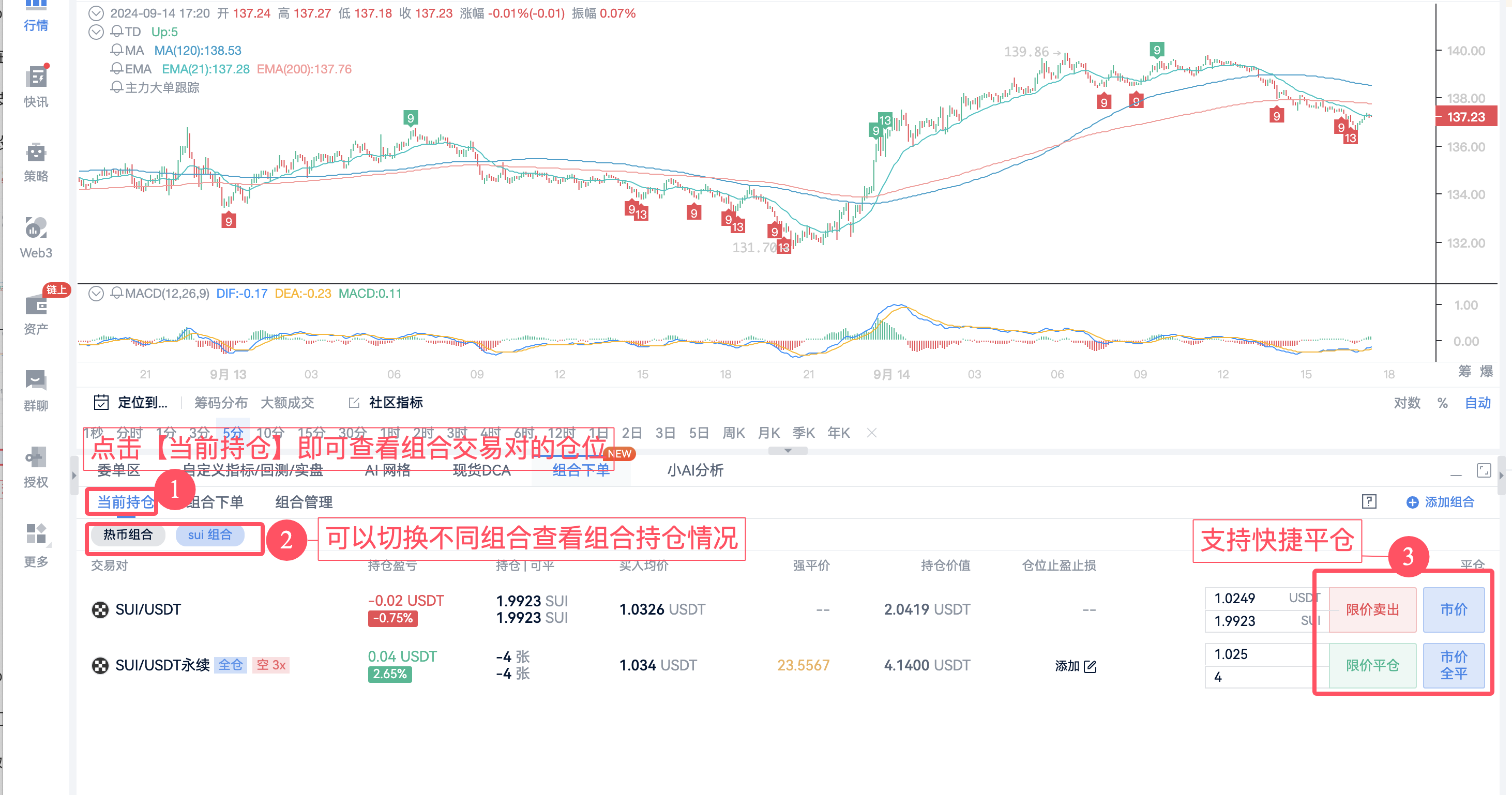The image size is (1512, 795).
Task: Click 市价 close for SUI/USDT
Action: tap(1454, 609)
